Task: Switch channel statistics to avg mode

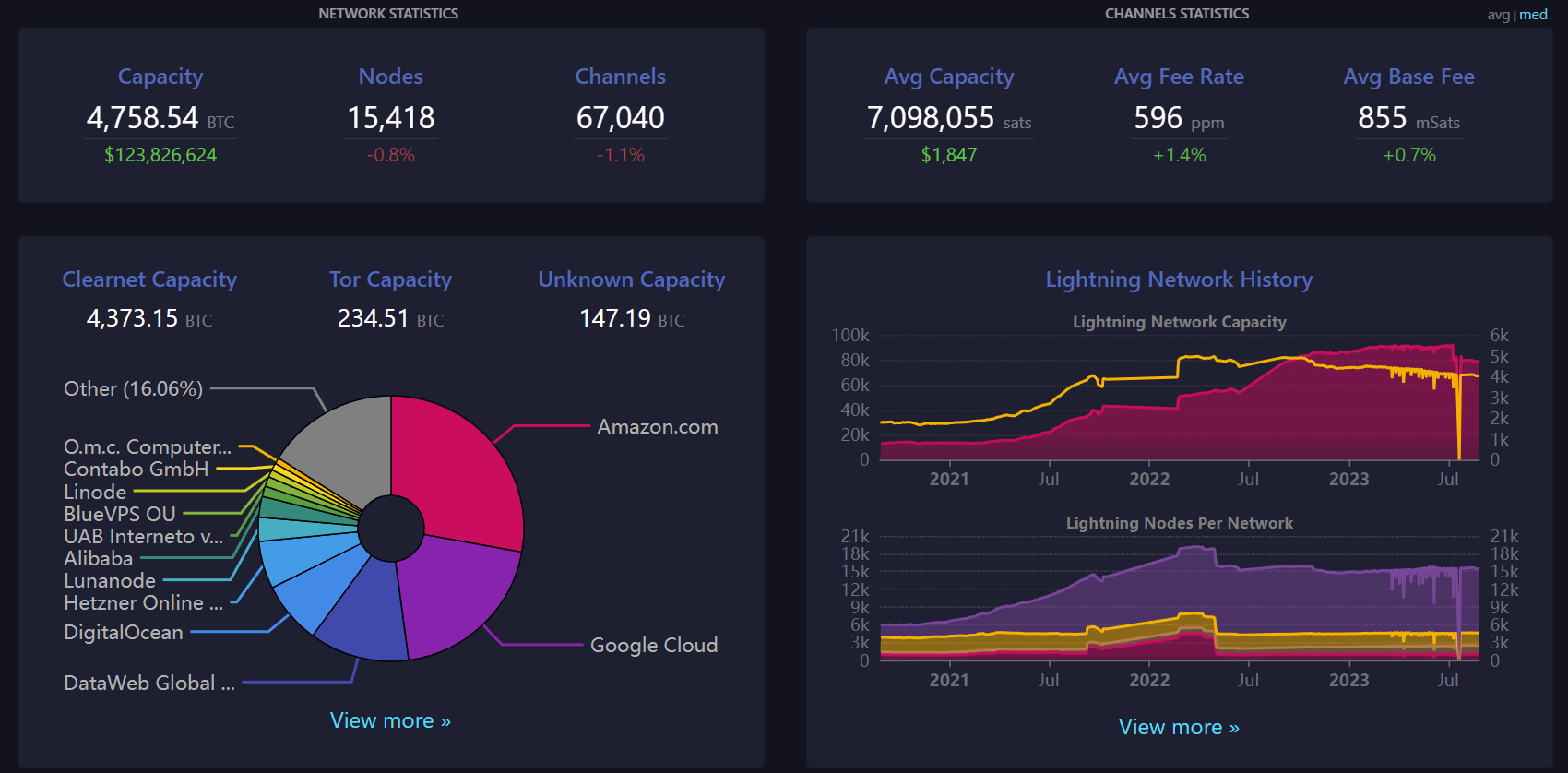Action: tap(1498, 15)
